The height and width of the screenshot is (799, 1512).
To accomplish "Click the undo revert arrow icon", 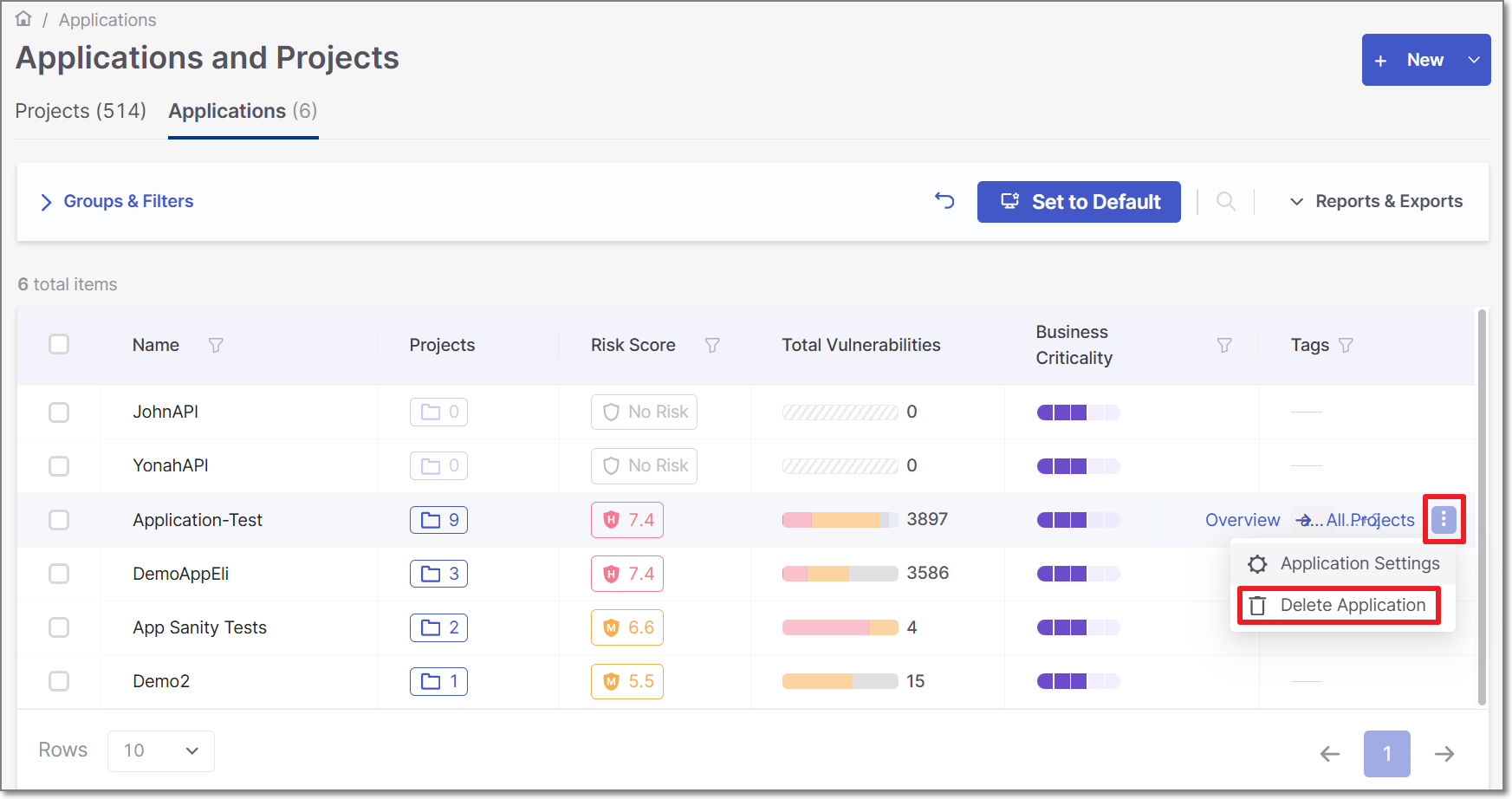I will coord(944,201).
